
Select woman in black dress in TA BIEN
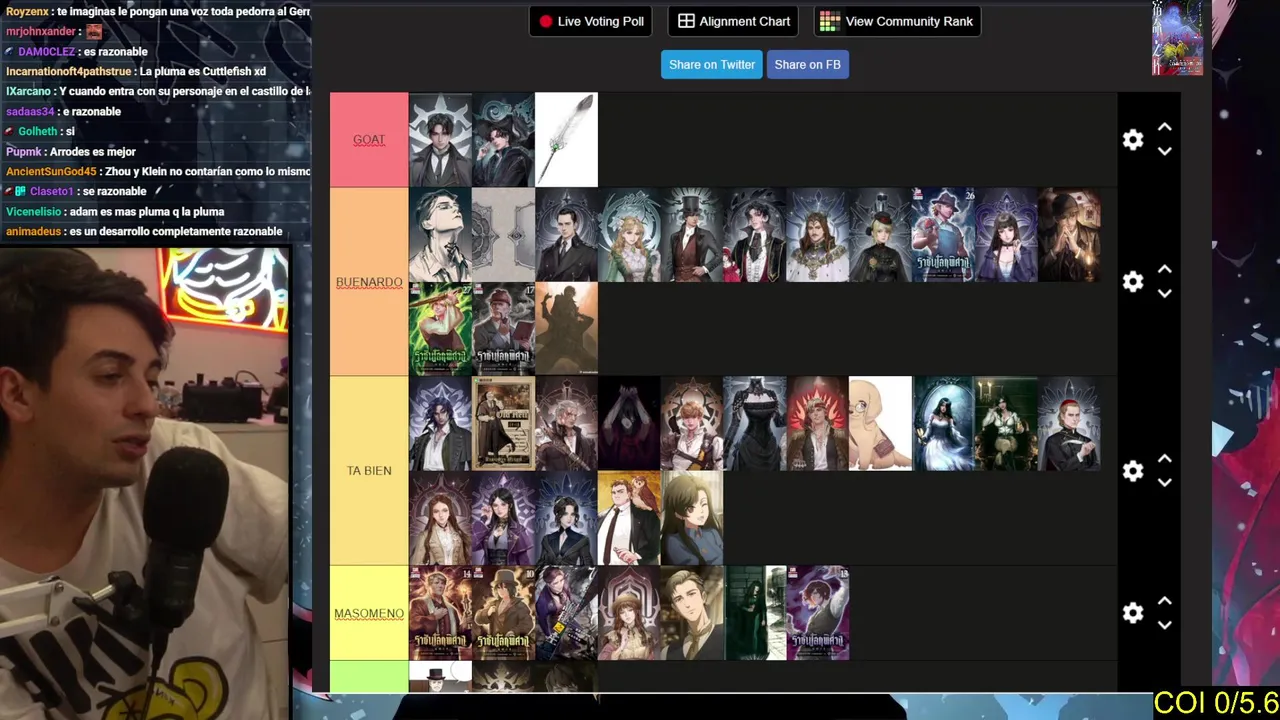[755, 424]
